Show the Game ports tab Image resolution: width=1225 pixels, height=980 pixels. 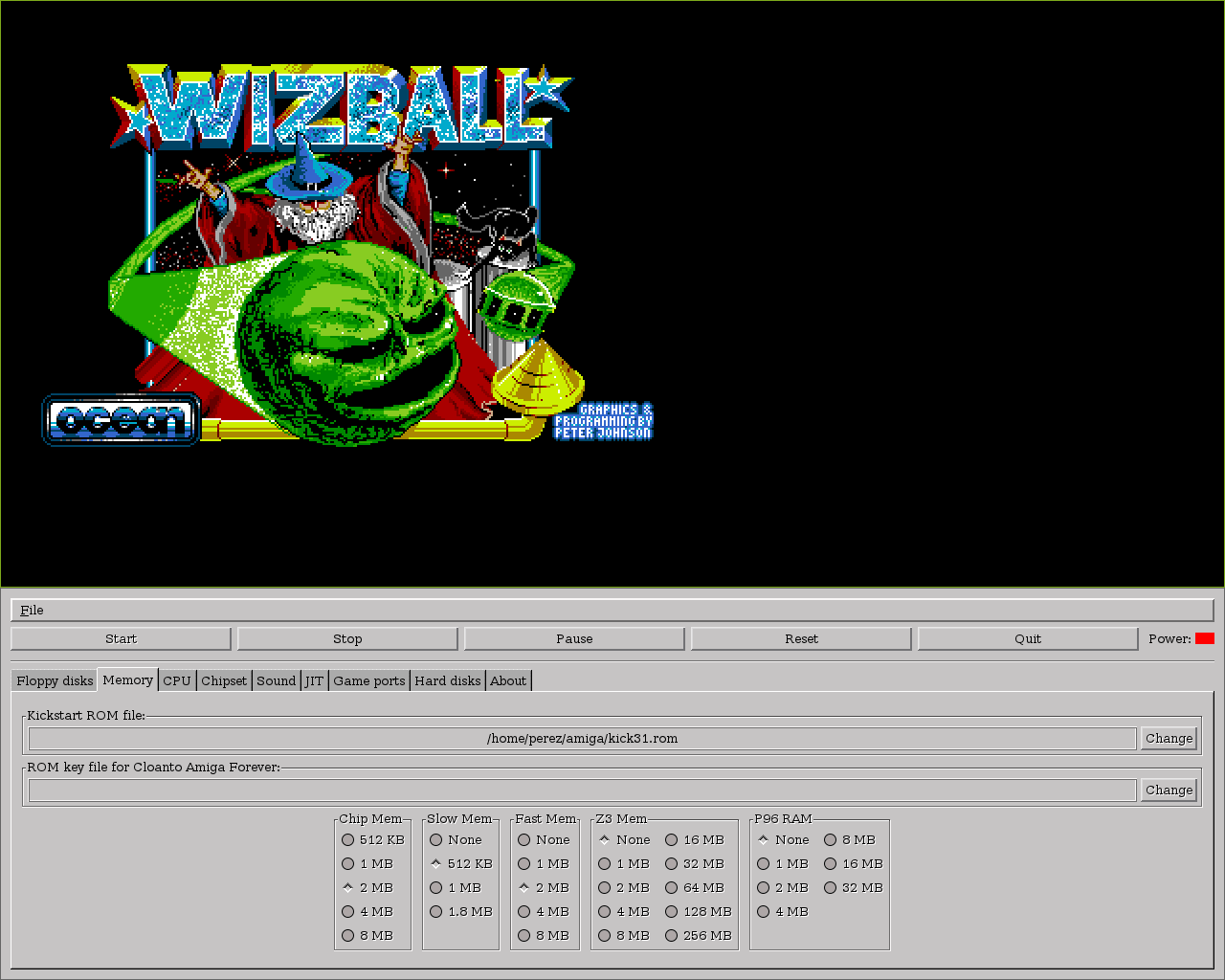tap(369, 680)
